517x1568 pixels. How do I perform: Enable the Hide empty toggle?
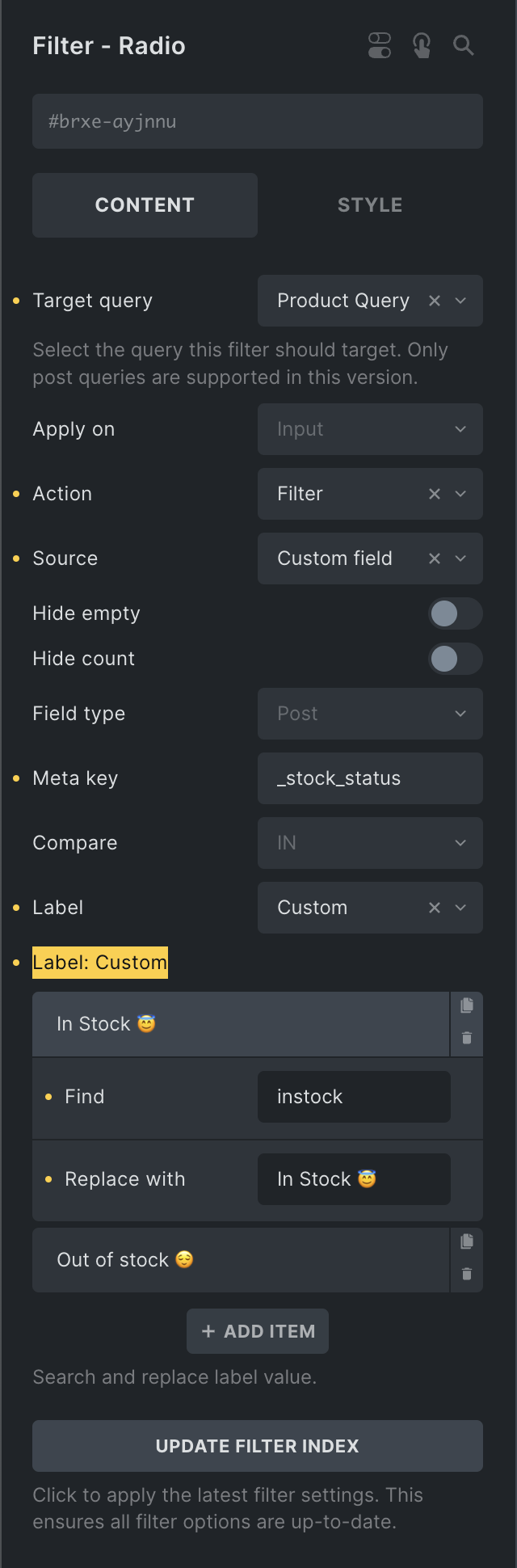point(455,613)
